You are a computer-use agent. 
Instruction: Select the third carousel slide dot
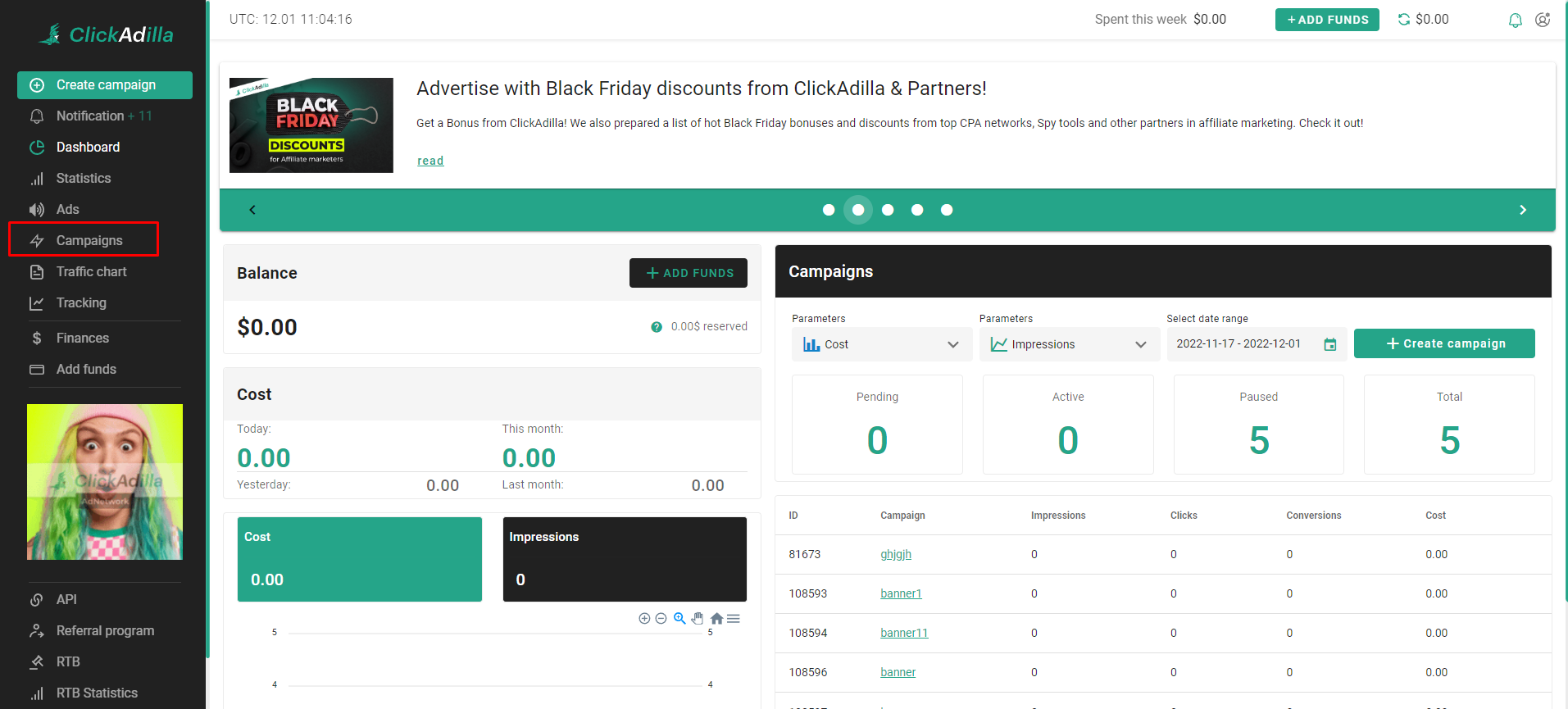(888, 210)
